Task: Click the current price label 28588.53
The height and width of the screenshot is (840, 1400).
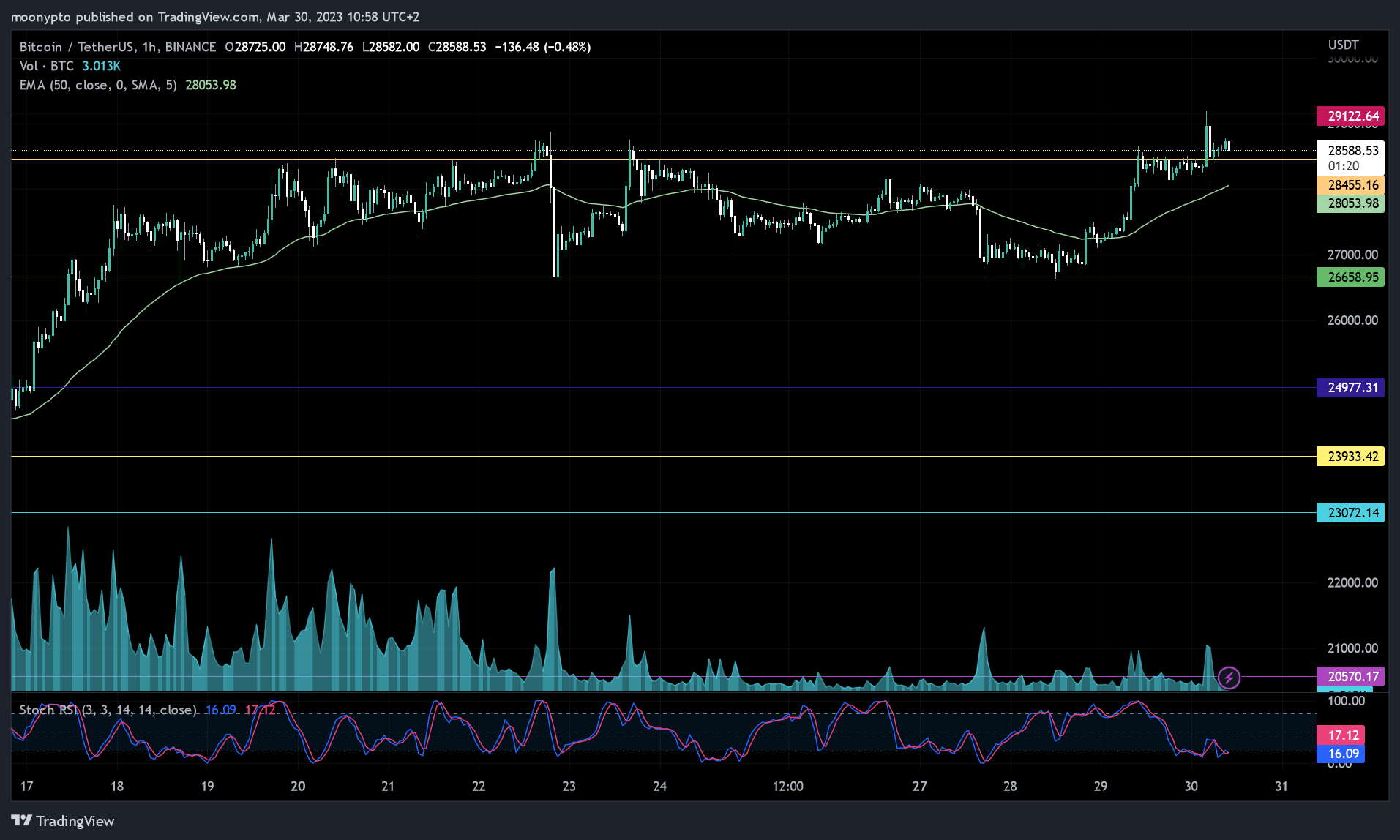Action: click(x=1350, y=150)
